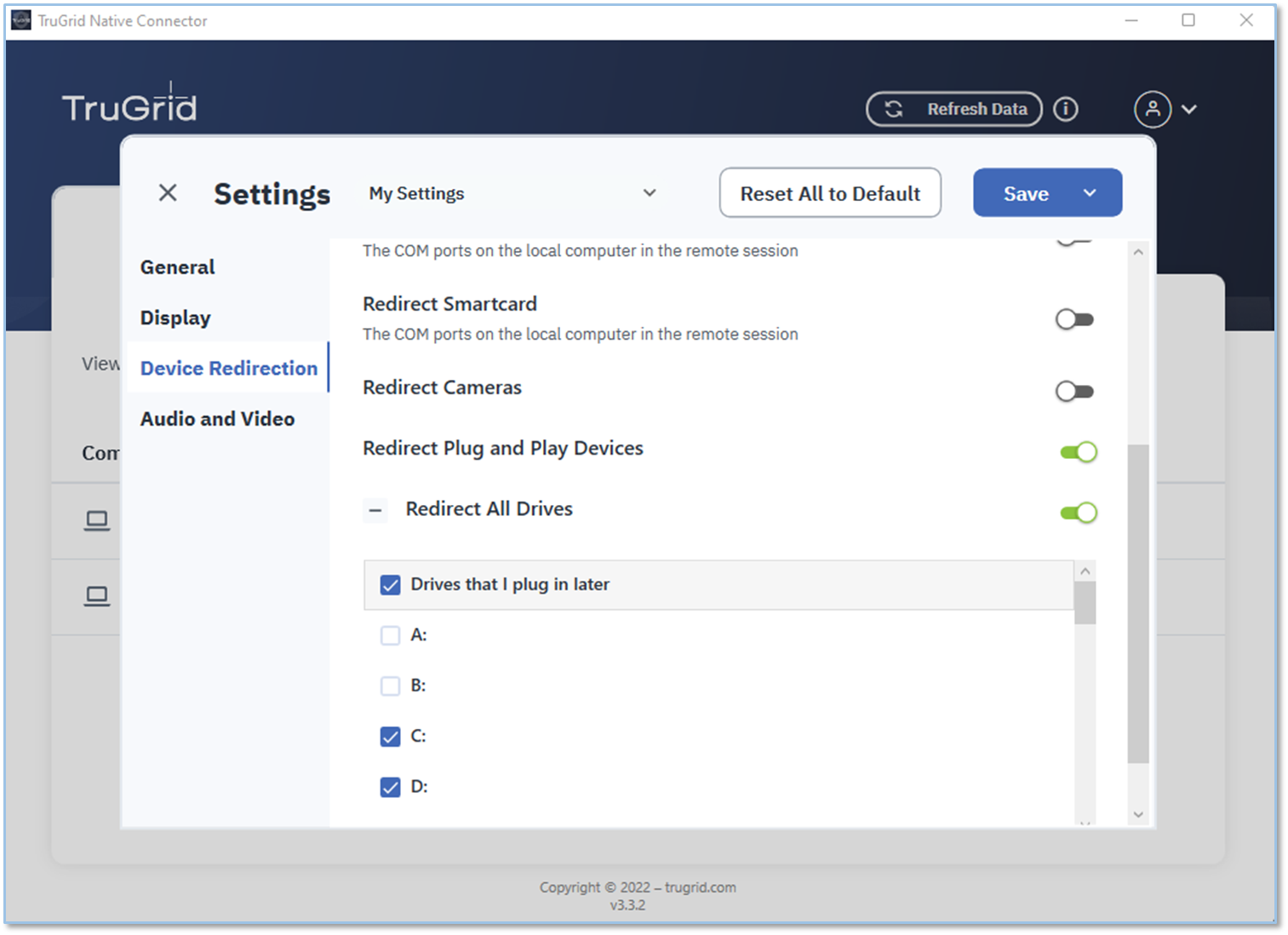This screenshot has height=935, width=1288.
Task: Toggle Redirect Smartcard switch on
Action: pos(1074,319)
